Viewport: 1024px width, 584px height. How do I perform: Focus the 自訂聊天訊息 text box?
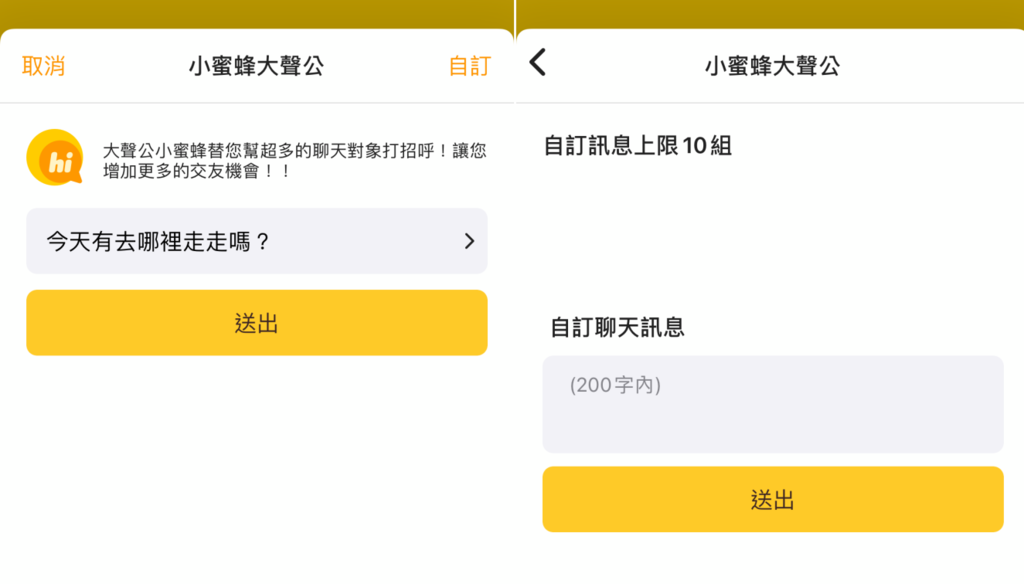pyautogui.click(x=773, y=404)
